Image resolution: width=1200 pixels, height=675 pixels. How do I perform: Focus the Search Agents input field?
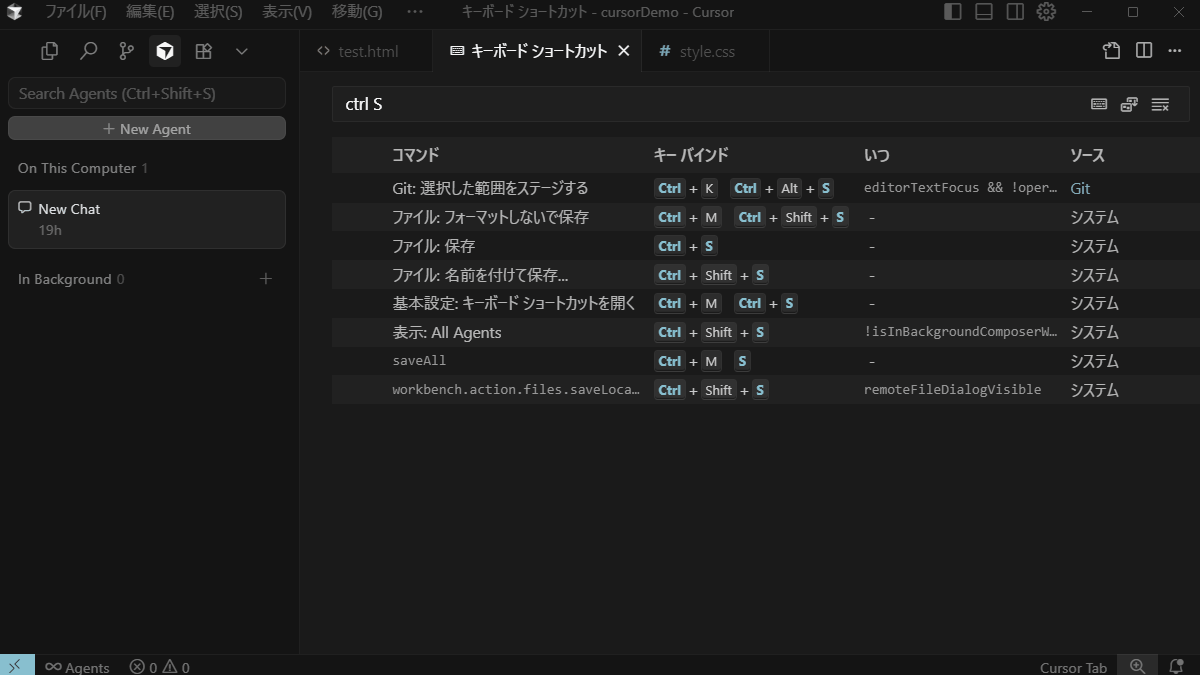point(147,93)
